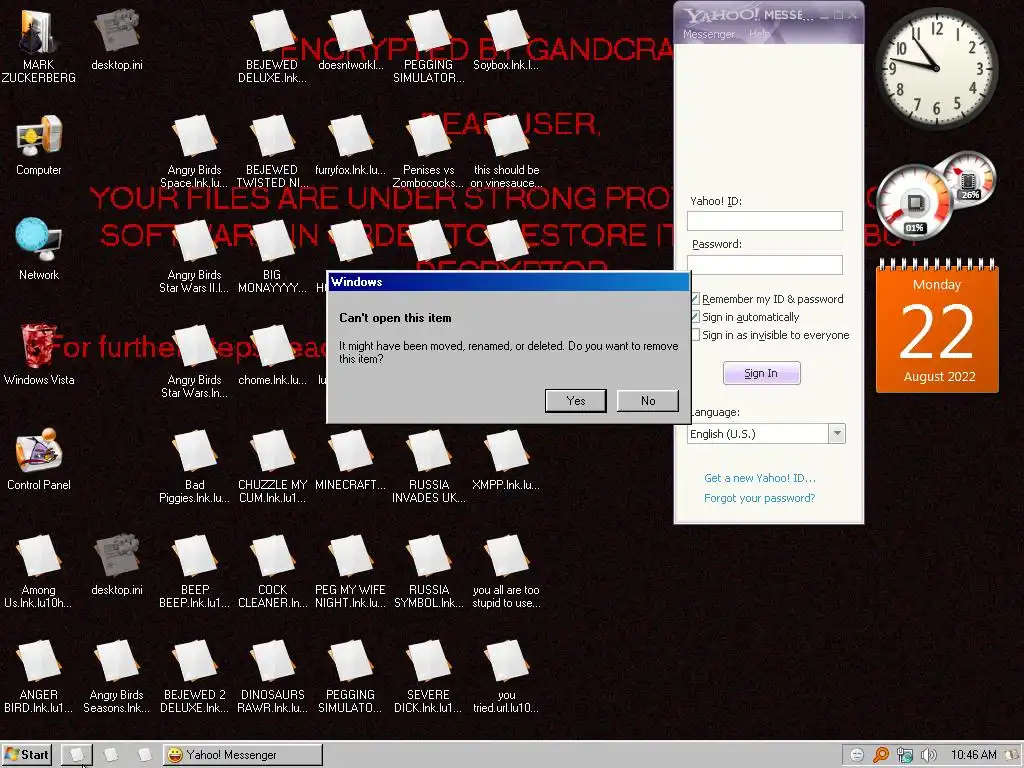Select the BEJEWED DELUXE.lnk icon at top
Viewport: 1024px width, 768px height.
[272, 46]
